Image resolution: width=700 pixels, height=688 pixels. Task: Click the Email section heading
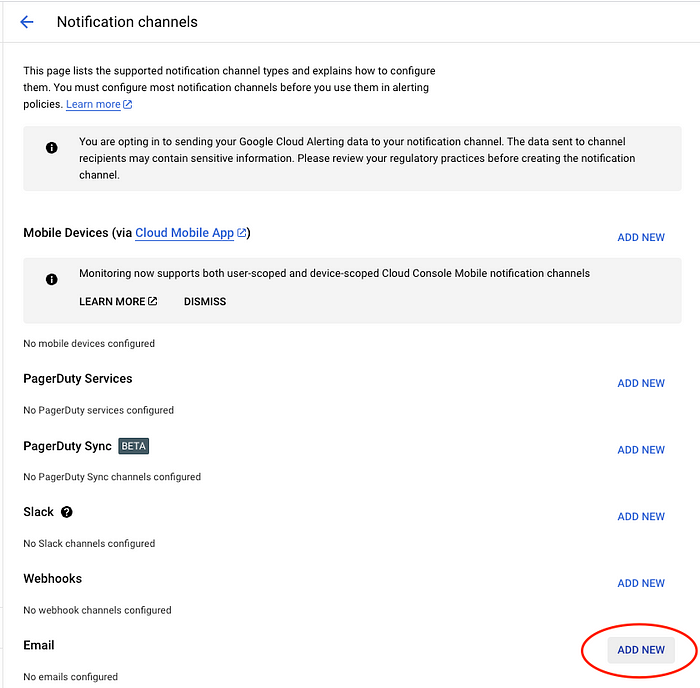click(39, 645)
